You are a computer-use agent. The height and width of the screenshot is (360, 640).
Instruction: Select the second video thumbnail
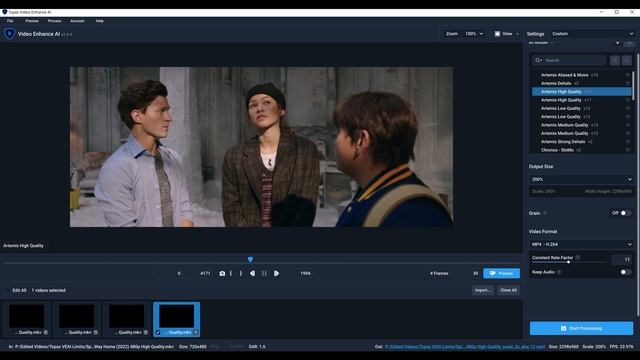(x=76, y=316)
